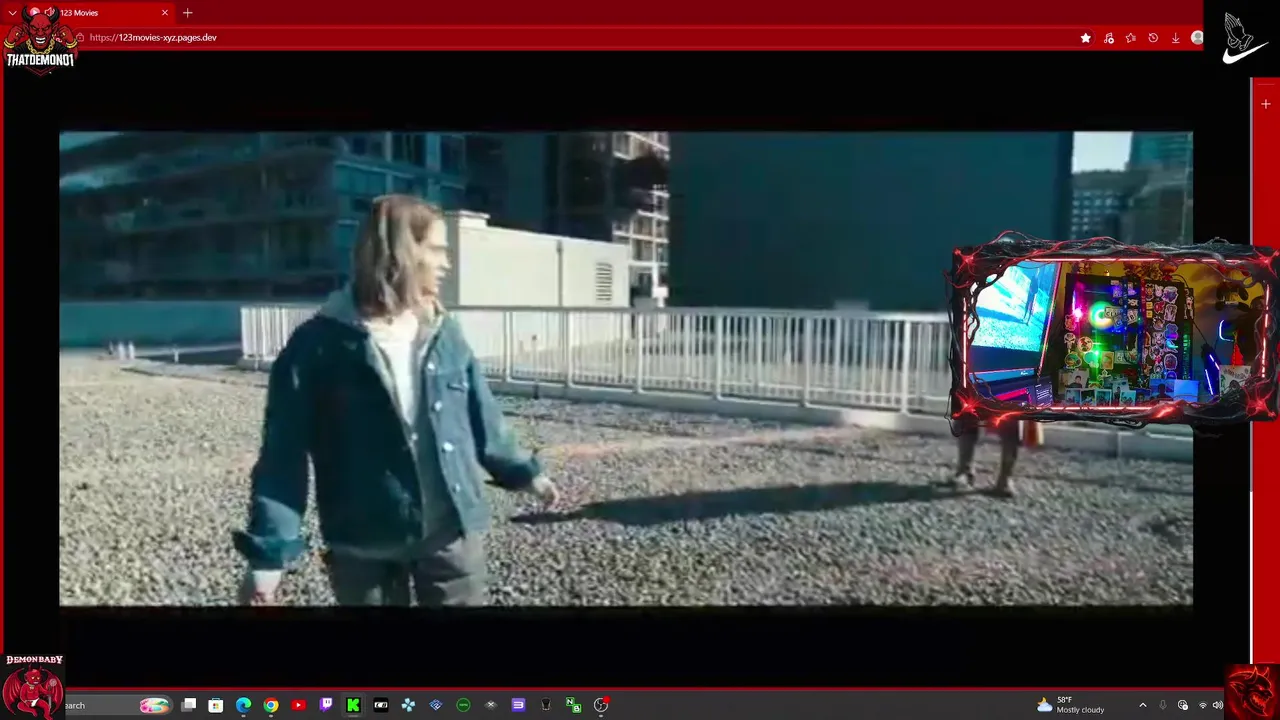Screen dimensions: 1280x720
Task: Open Microsoft Edge from the taskbar
Action: (243, 705)
